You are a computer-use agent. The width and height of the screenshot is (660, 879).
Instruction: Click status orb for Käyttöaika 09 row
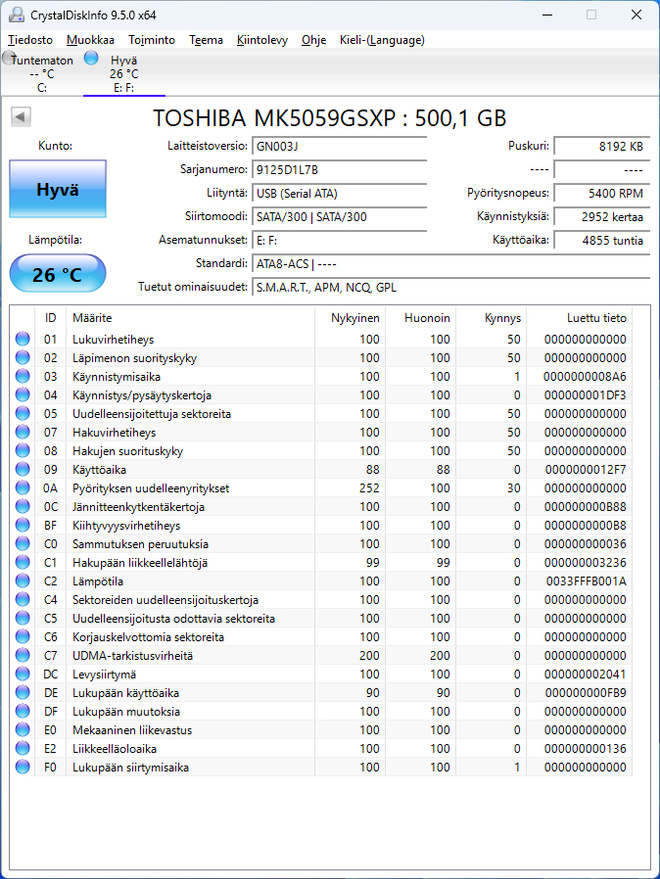click(22, 469)
